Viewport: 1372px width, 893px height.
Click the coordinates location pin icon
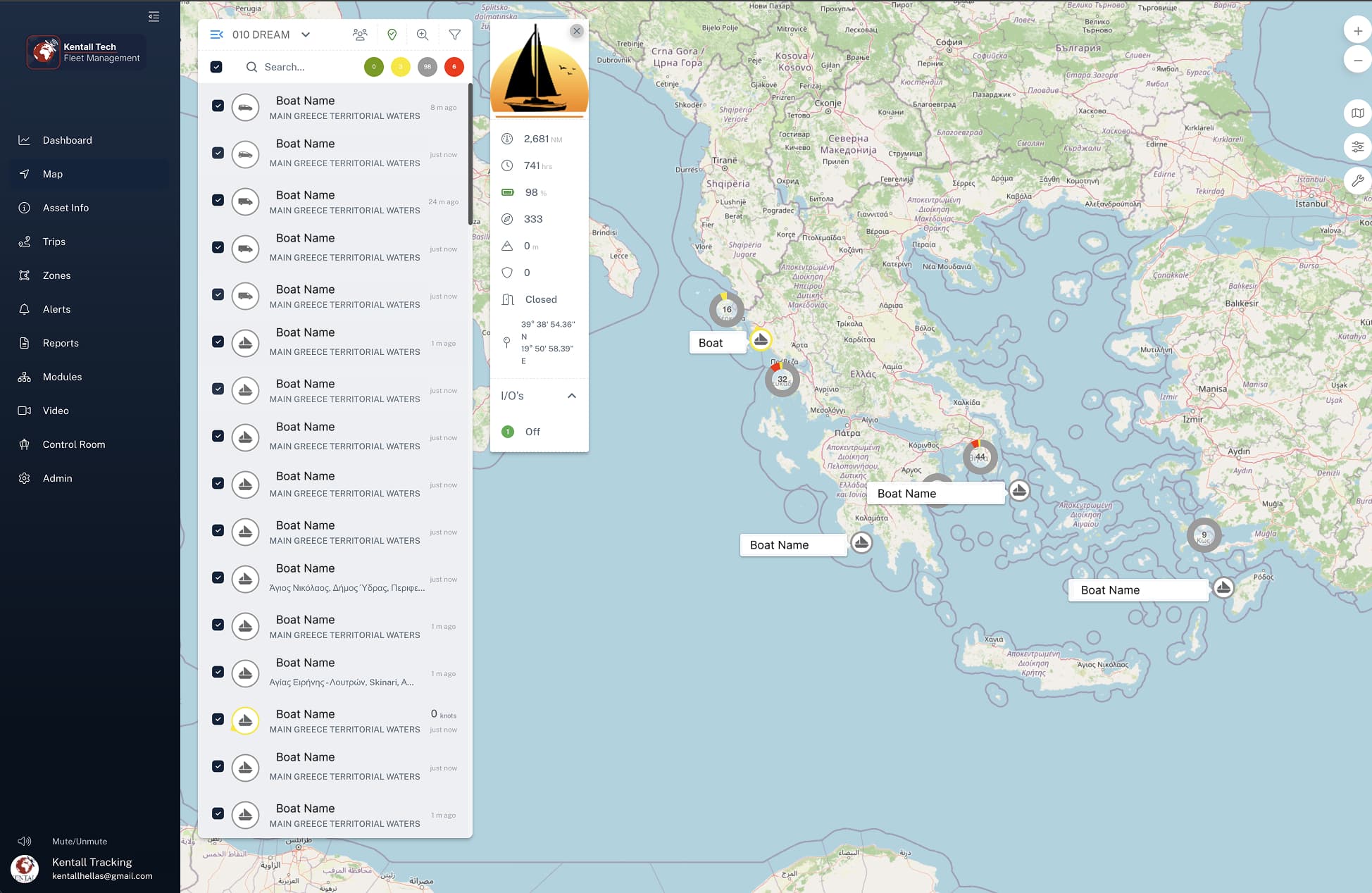pyautogui.click(x=506, y=342)
